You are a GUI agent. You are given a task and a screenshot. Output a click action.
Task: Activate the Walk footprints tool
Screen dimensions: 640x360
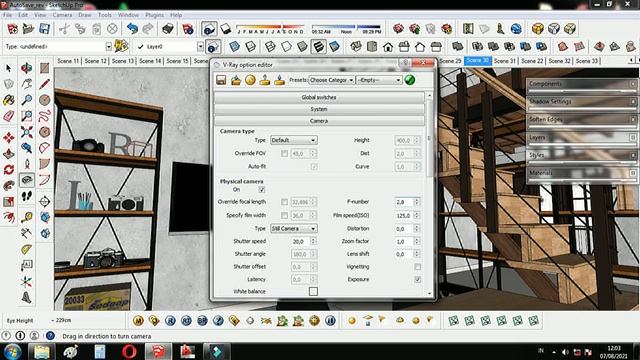pyautogui.click(x=27, y=196)
